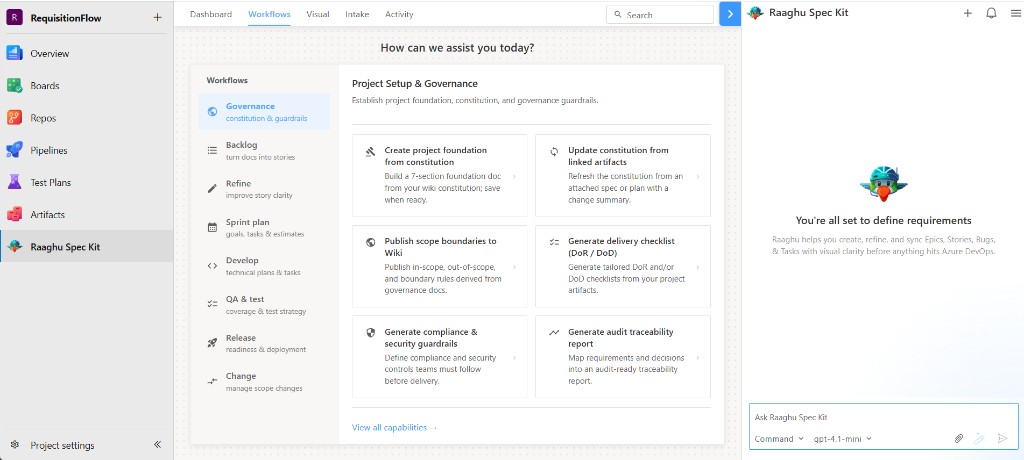The image size is (1024, 460).
Task: Click the Raaghu Spec Kit panel title logo
Action: [756, 13]
